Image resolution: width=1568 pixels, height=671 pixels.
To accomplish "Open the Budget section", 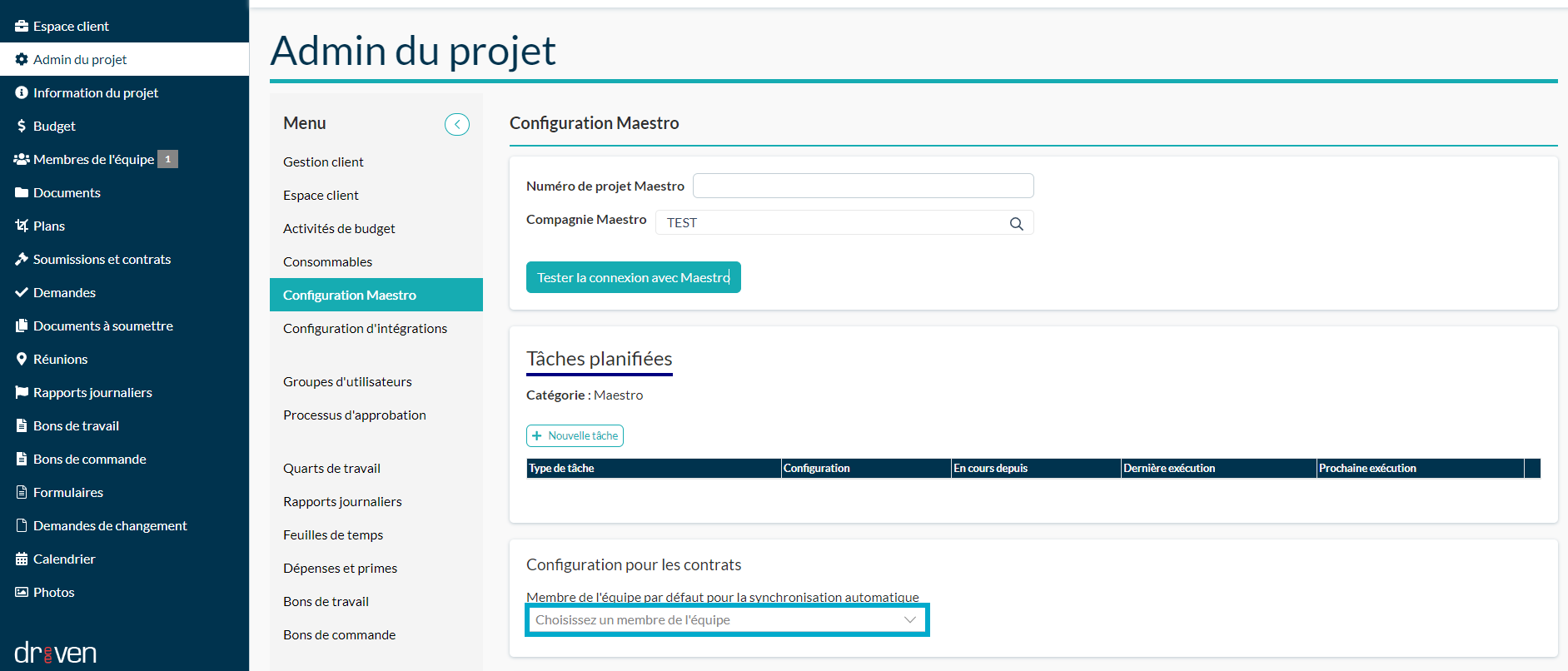I will tap(124, 126).
